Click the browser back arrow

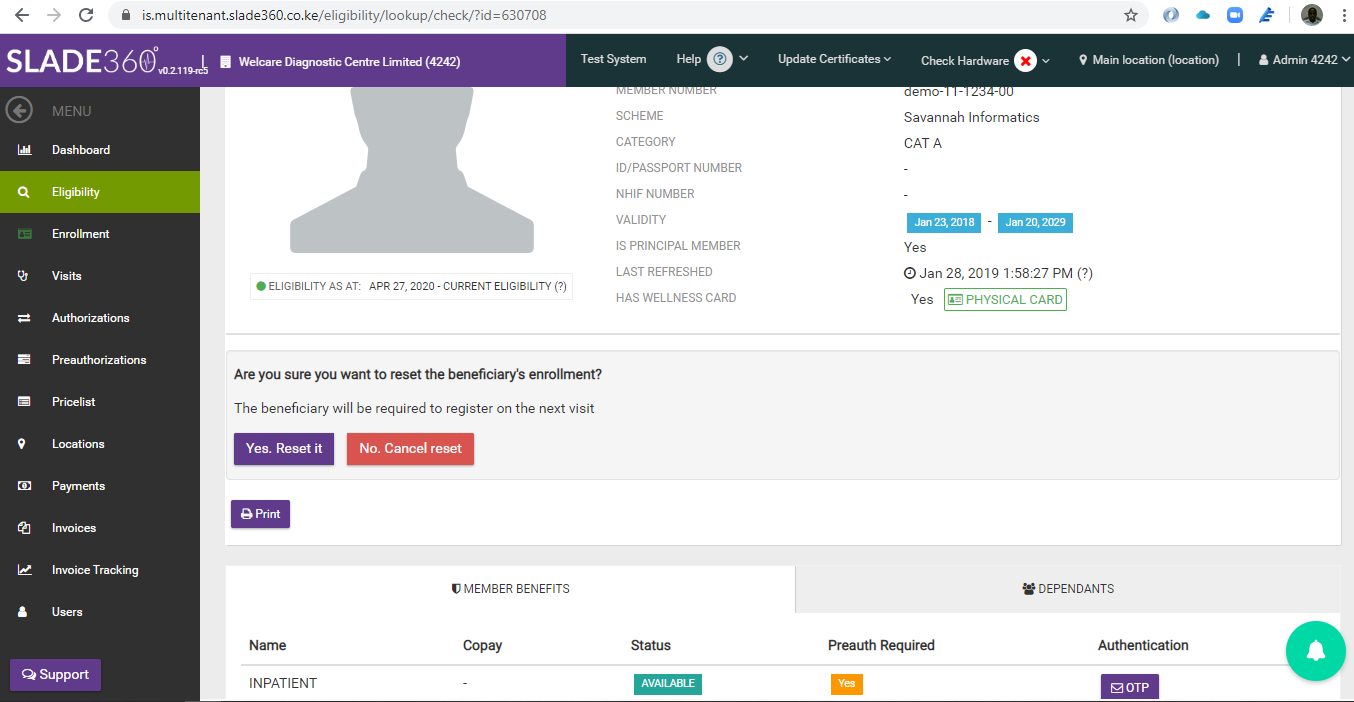coord(22,15)
